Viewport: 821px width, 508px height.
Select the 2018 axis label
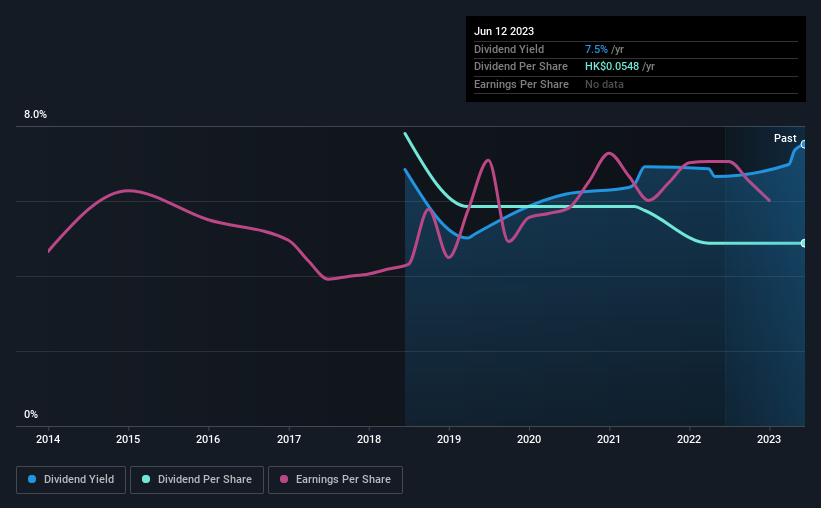tap(369, 439)
